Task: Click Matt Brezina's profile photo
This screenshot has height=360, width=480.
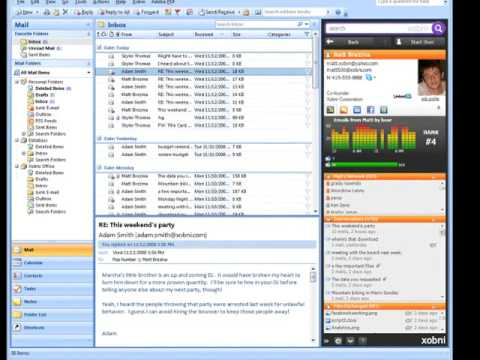Action: coord(431,78)
